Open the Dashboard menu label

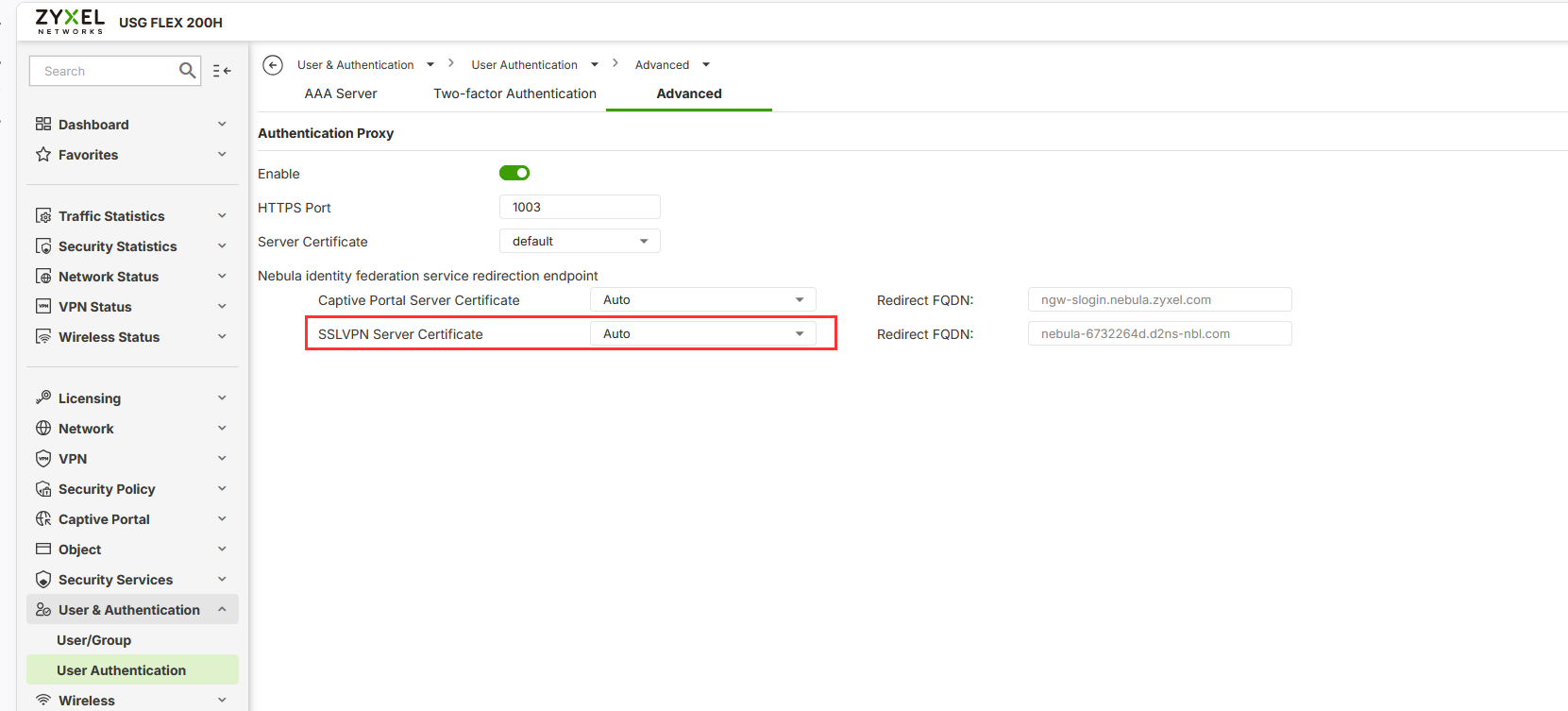click(x=93, y=125)
